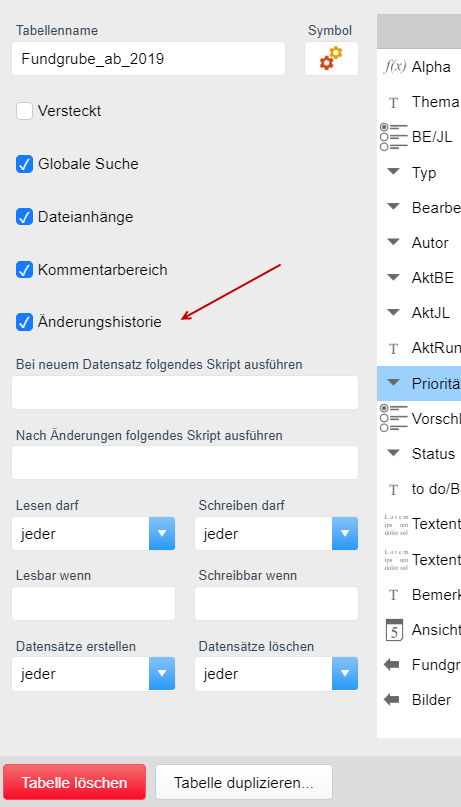Click the Tabellenname input field
Screen dimensions: 461x807
[x=149, y=59]
